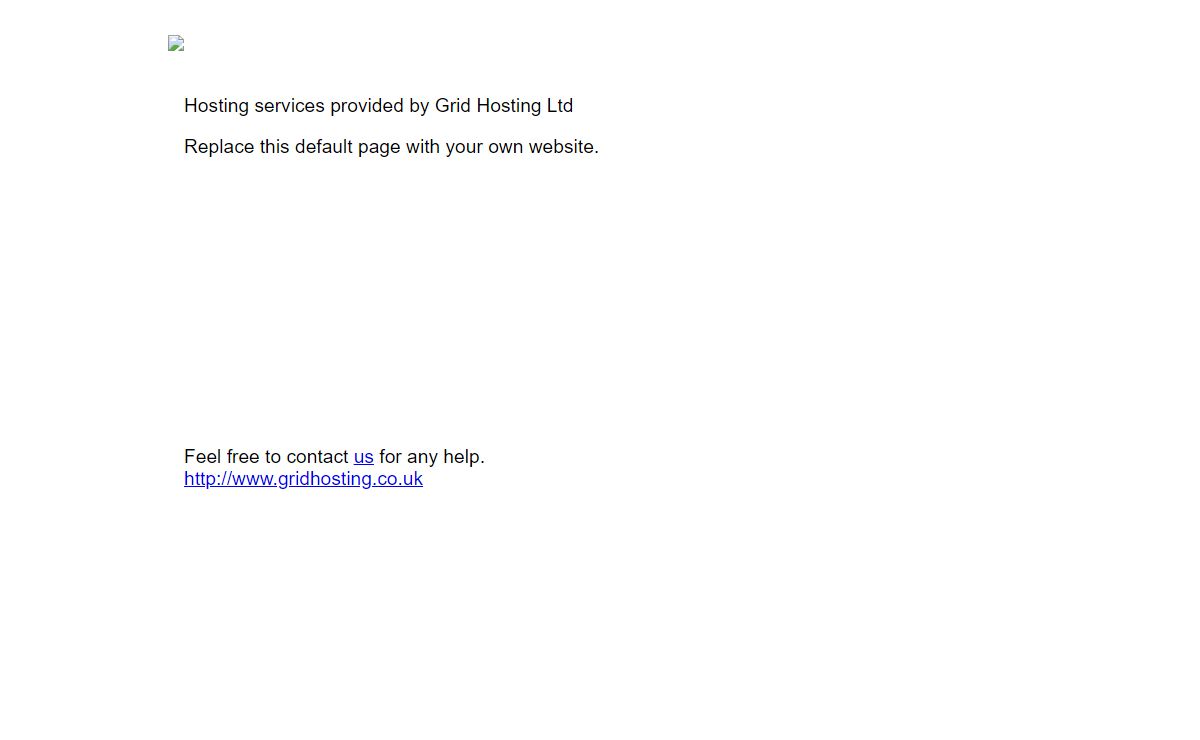The height and width of the screenshot is (740, 1200).
Task: Click the broken image icon at top
Action: pos(176,43)
